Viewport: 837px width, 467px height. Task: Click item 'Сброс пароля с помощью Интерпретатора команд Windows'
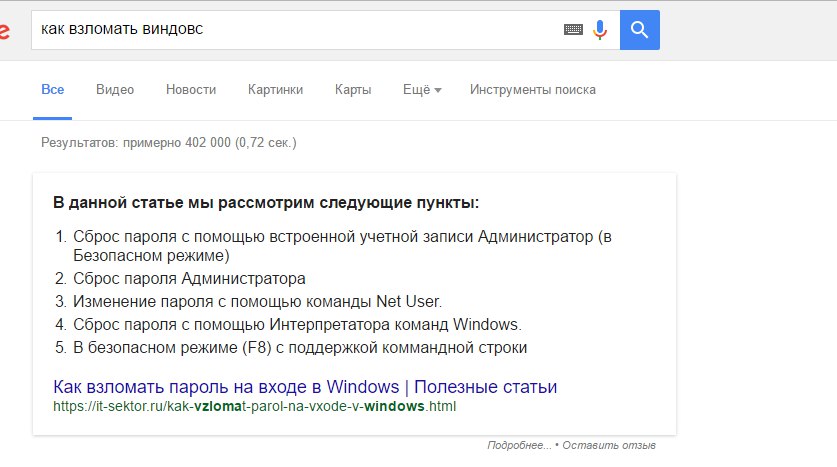click(x=297, y=324)
